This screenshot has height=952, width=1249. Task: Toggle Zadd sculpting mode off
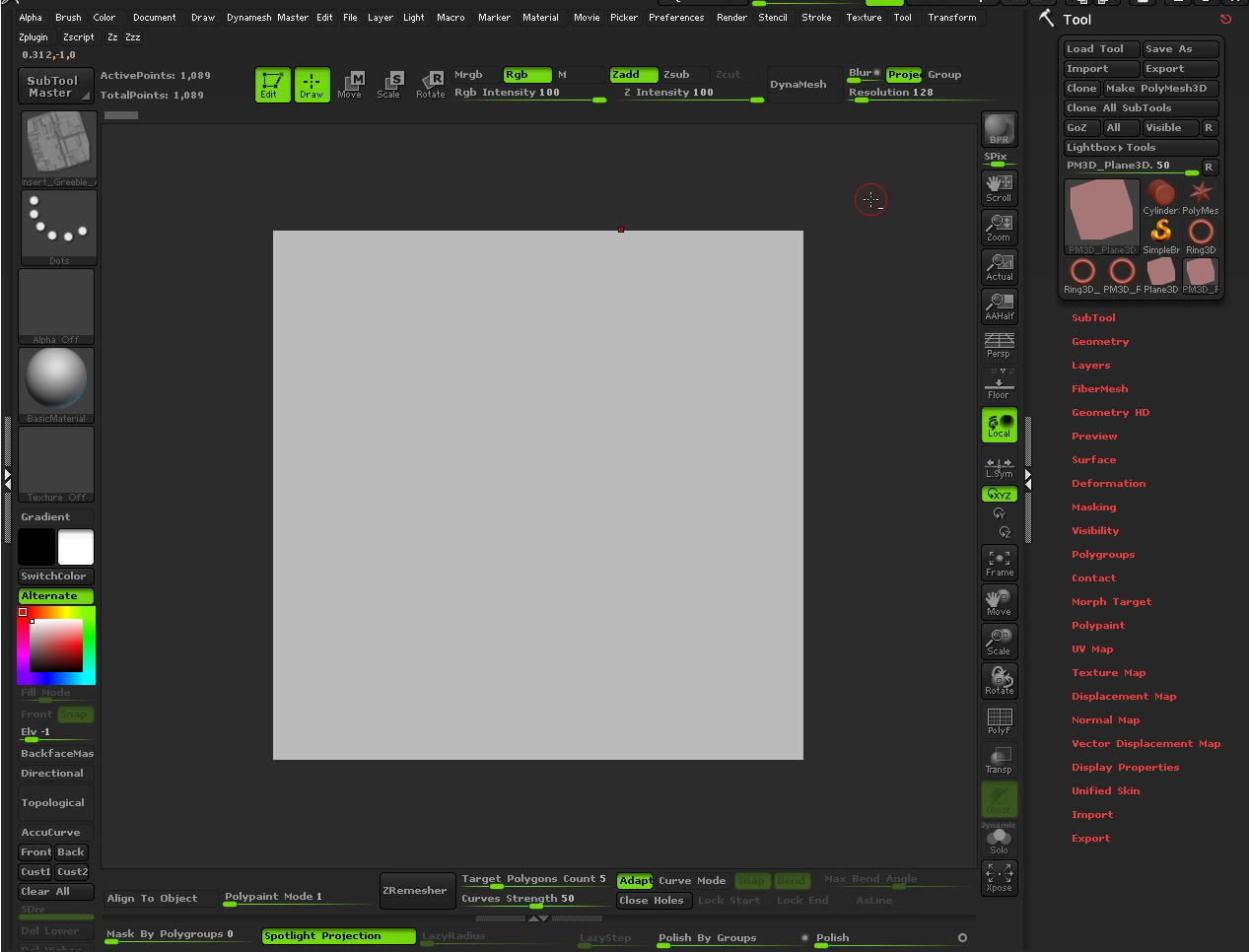[633, 74]
